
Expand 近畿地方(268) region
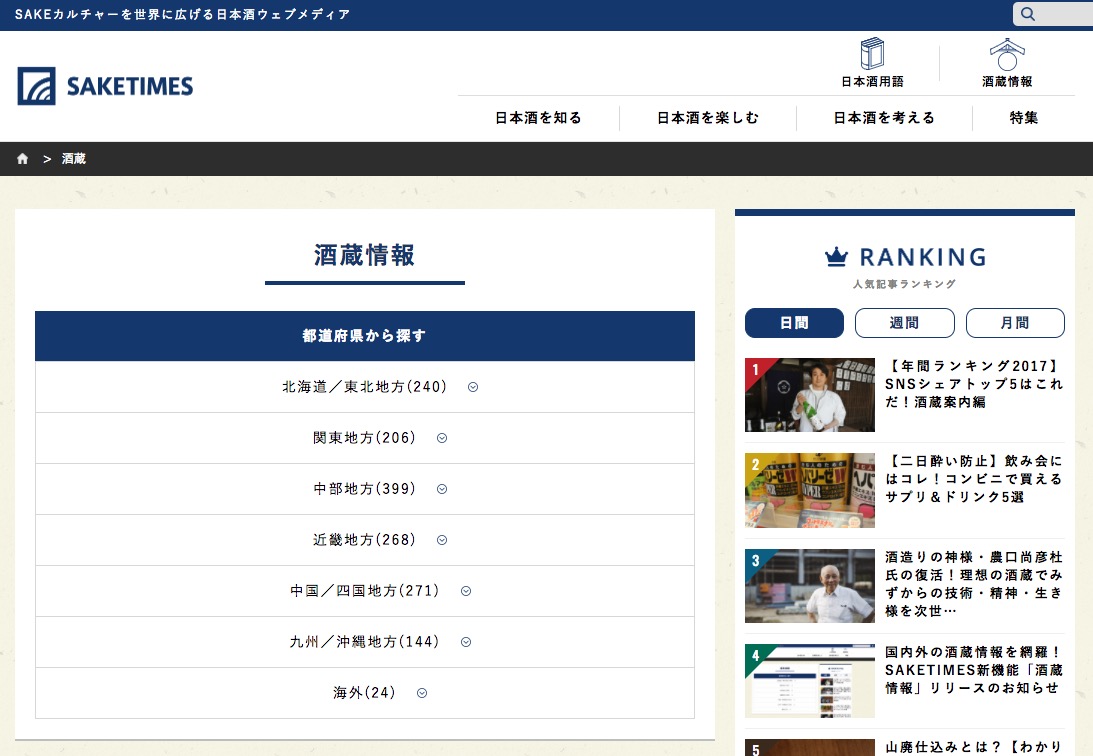(x=365, y=539)
